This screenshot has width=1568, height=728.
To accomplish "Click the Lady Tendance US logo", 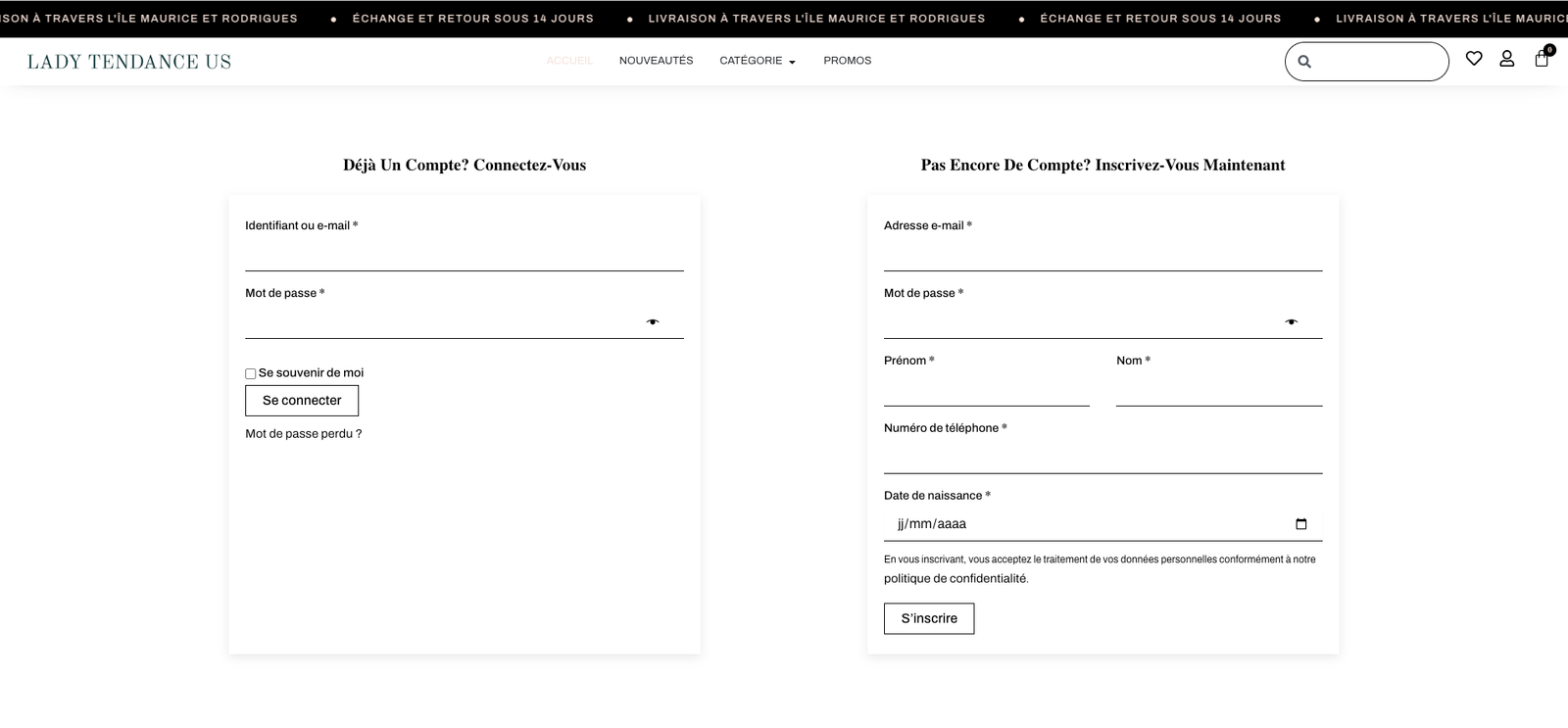I will (129, 62).
